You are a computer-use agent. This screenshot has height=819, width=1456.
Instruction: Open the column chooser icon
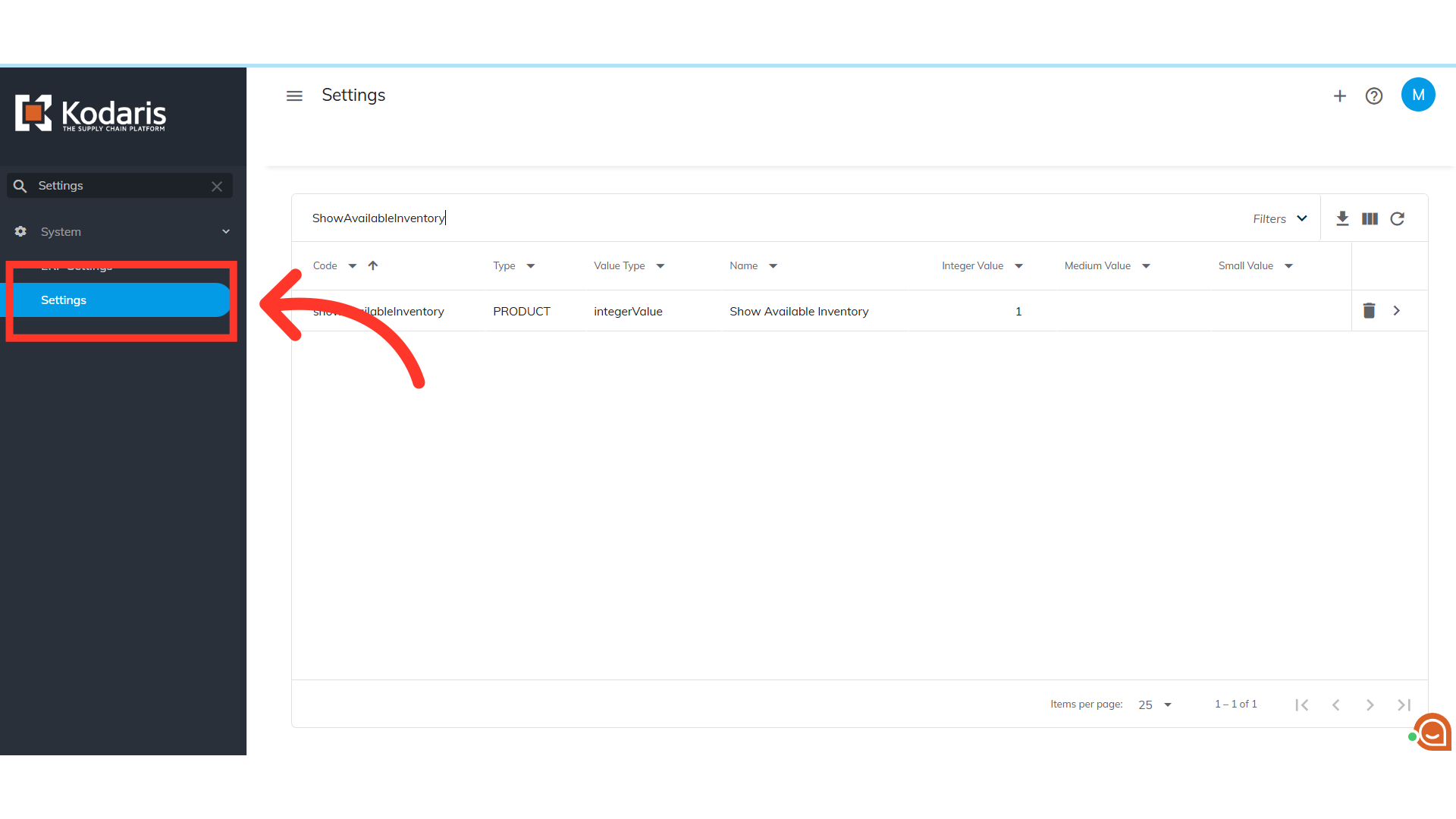tap(1369, 218)
